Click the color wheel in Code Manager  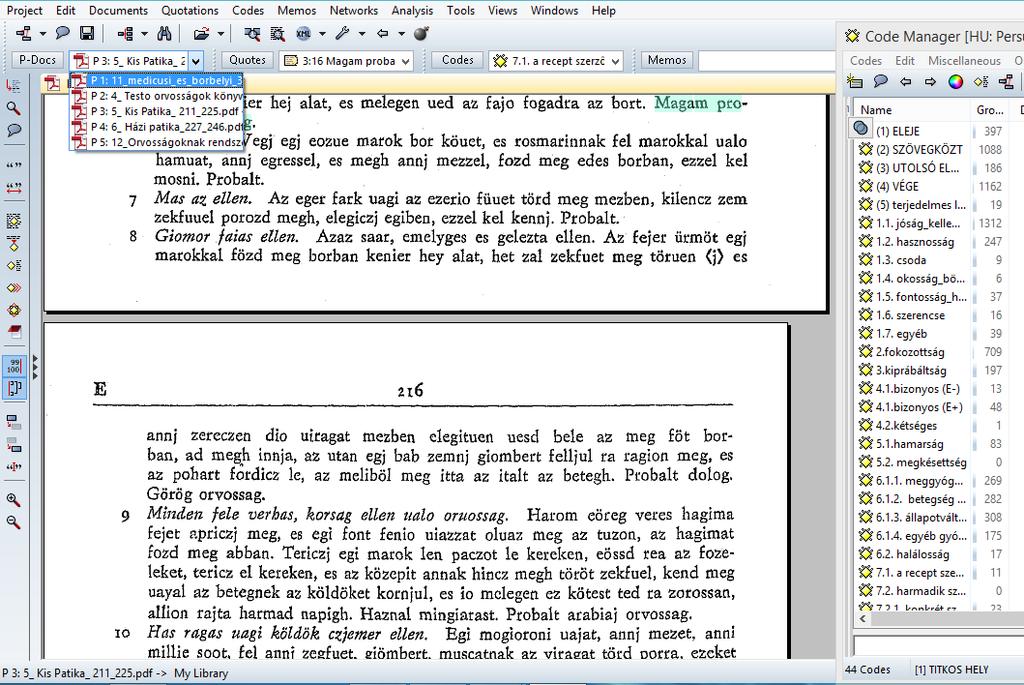click(x=955, y=82)
